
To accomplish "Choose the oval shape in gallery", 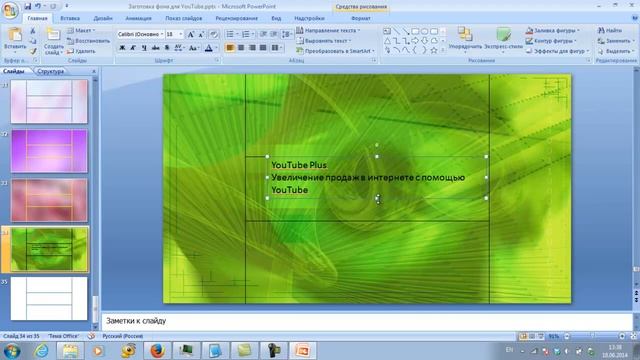I will pos(424,31).
